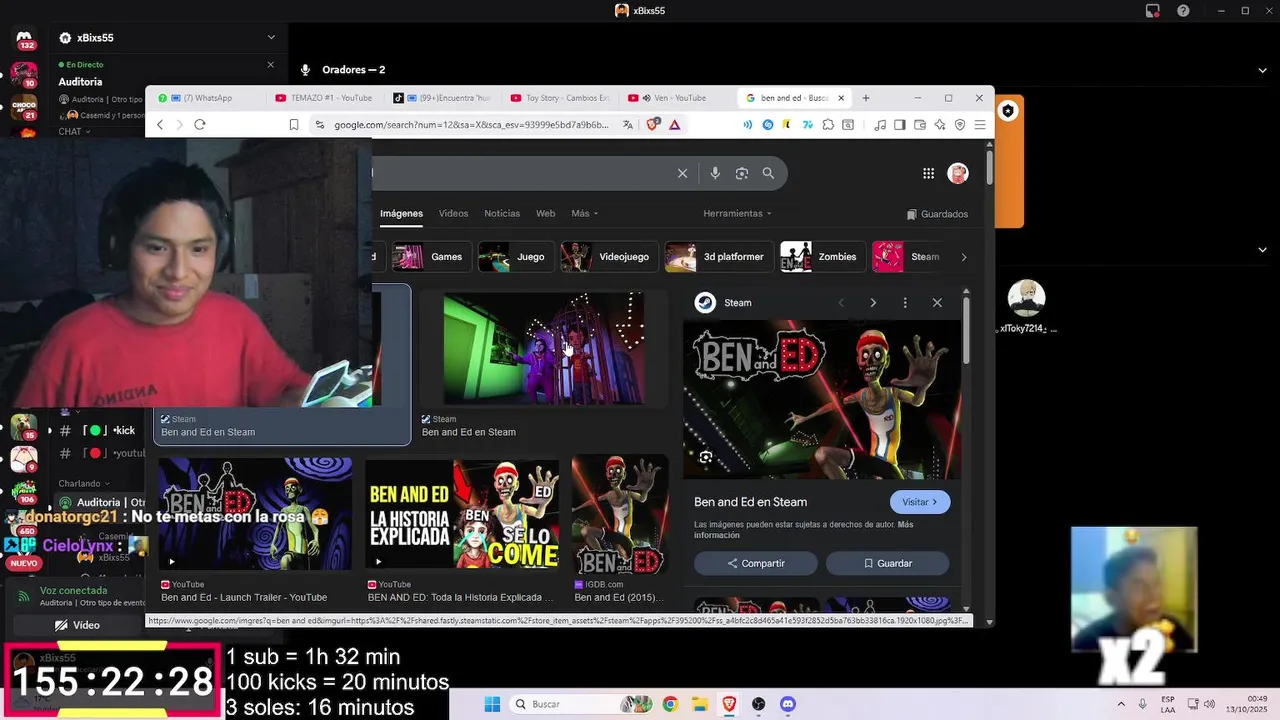Select the Web search tab
Viewport: 1280px width, 720px height.
[545, 214]
